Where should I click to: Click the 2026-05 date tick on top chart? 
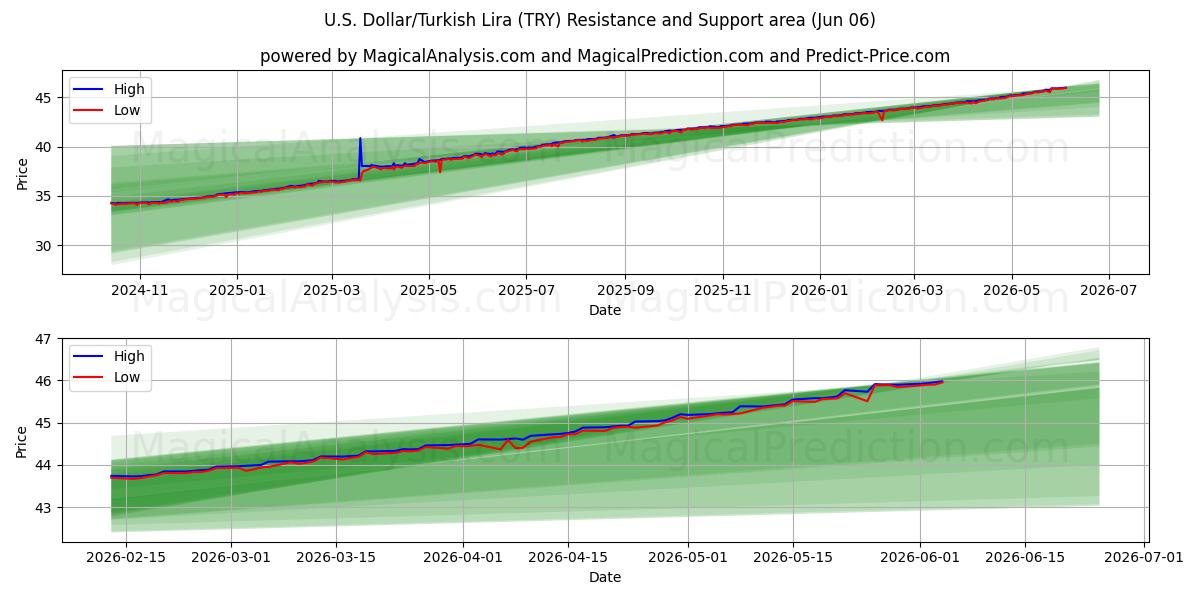(1011, 289)
